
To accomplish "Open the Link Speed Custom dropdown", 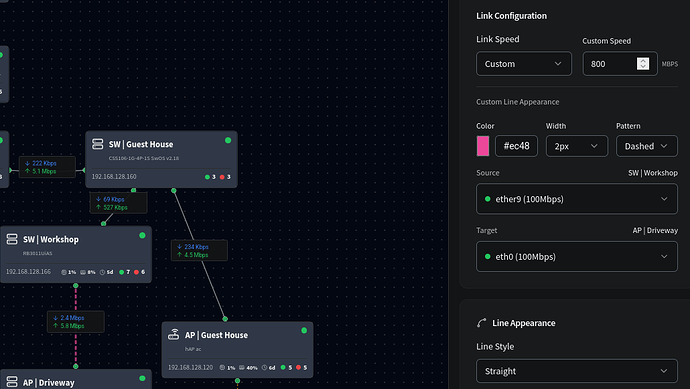I will [524, 64].
